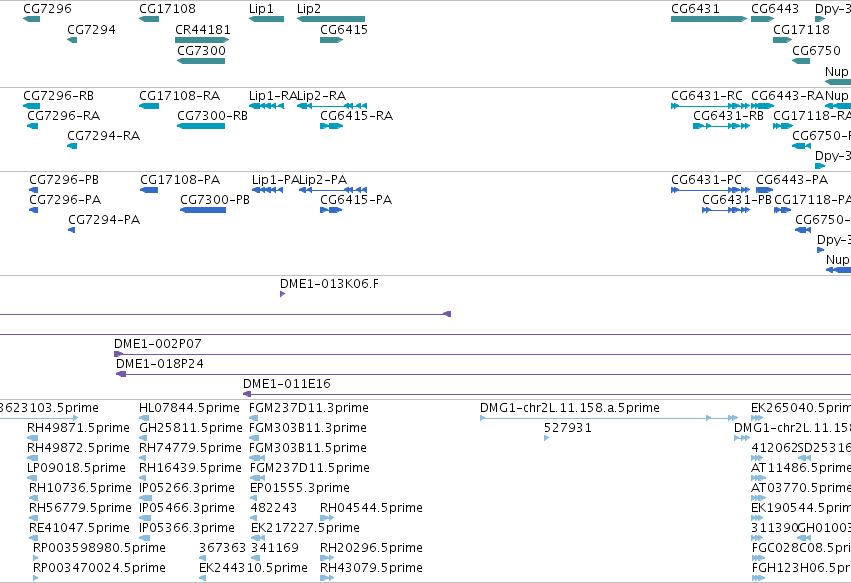The image size is (851, 583).
Task: Click EST EK217227.5prime
Action: click(258, 538)
